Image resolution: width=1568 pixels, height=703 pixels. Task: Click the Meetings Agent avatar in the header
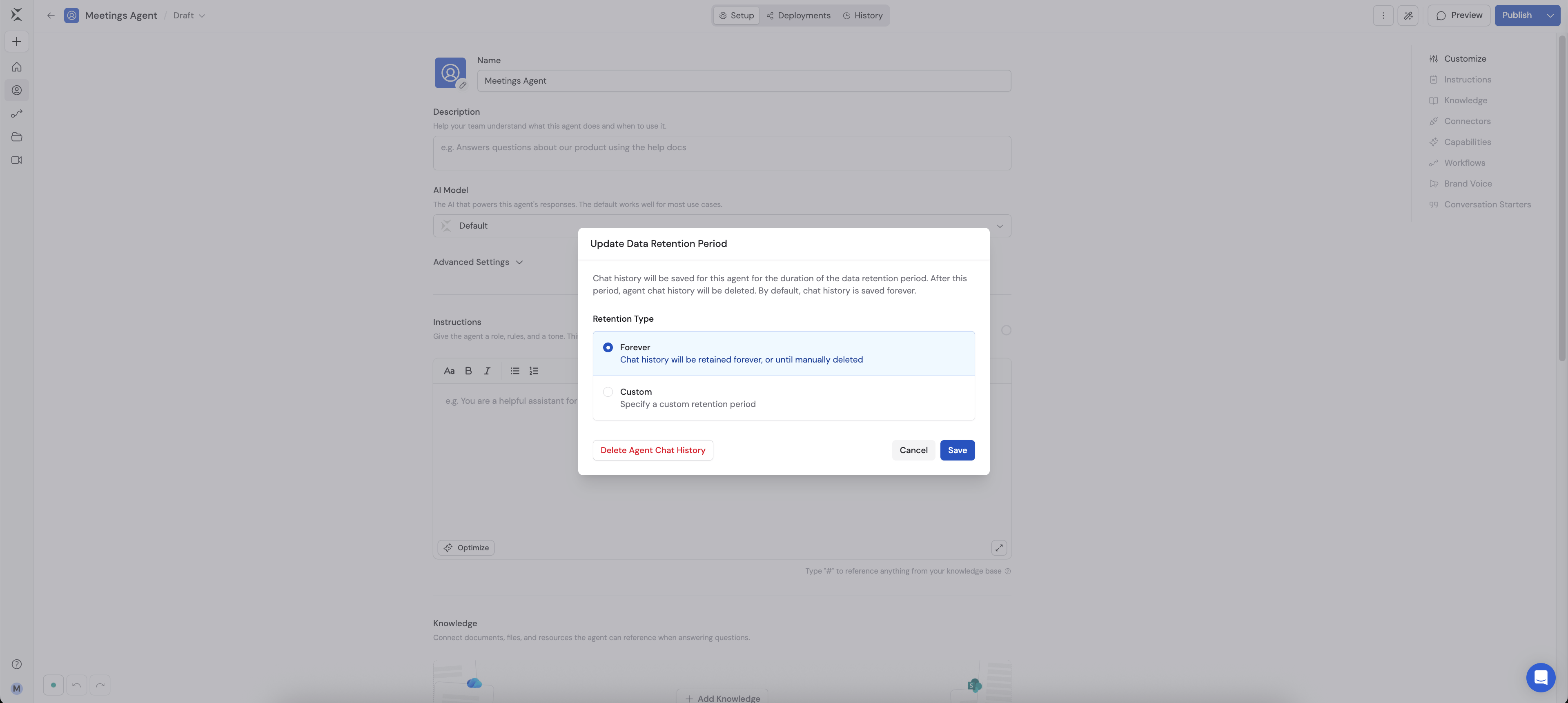coord(71,15)
